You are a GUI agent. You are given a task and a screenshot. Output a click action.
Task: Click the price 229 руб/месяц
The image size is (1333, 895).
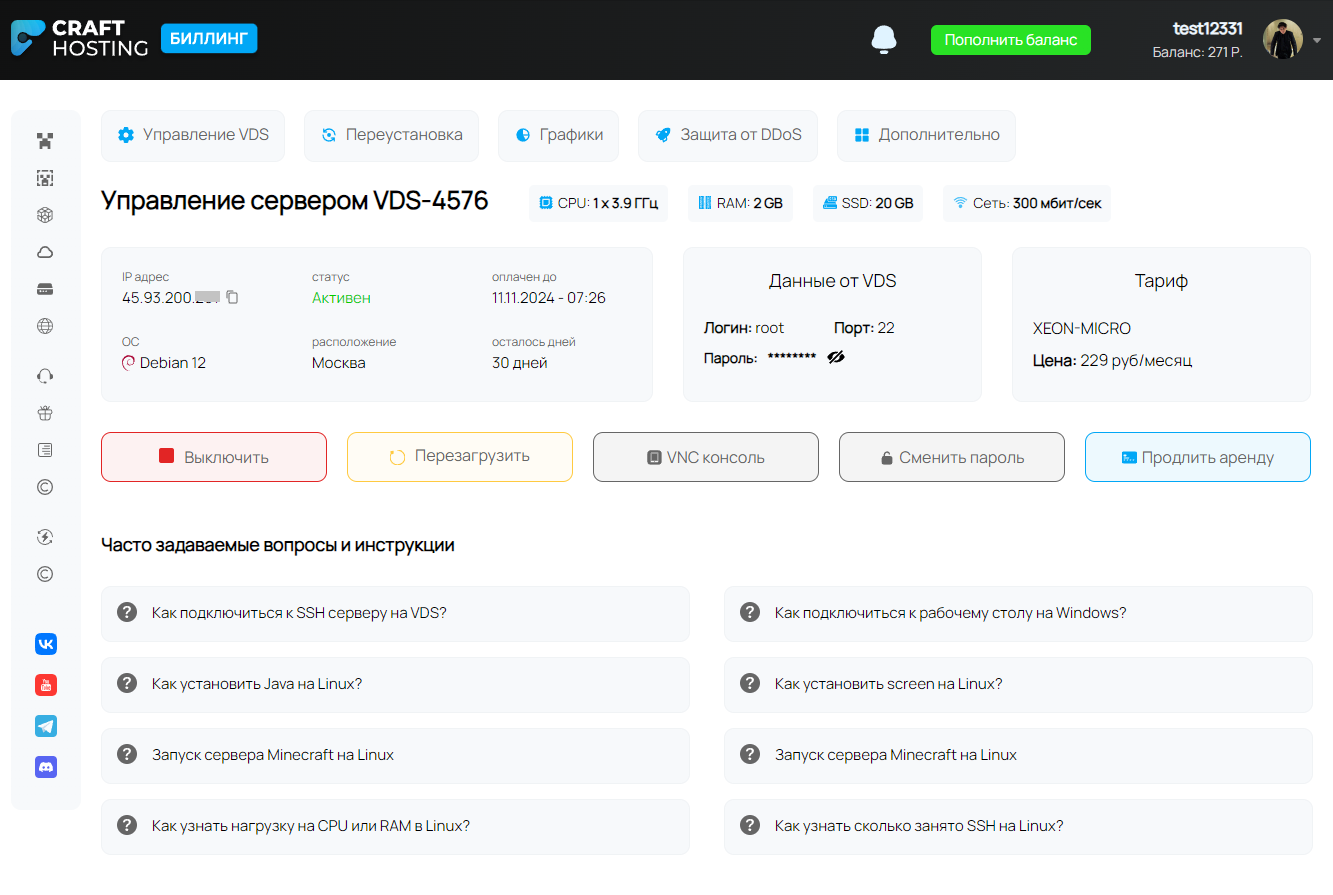click(1136, 360)
